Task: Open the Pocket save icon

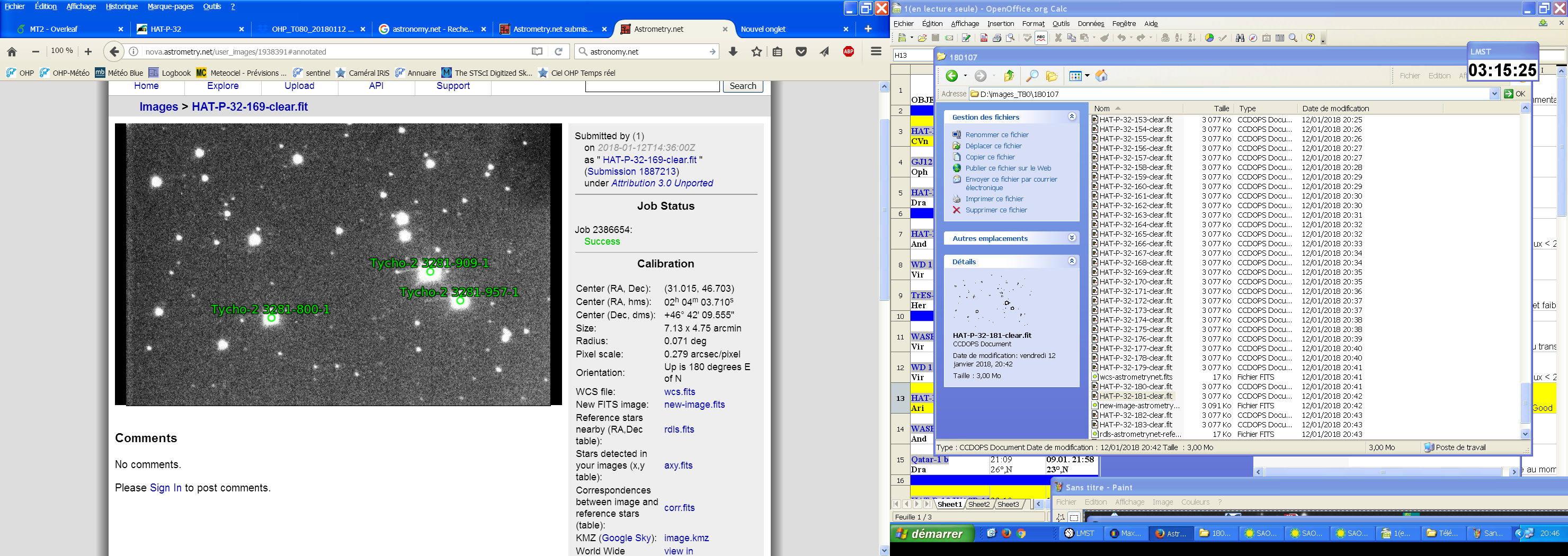Action: point(801,52)
